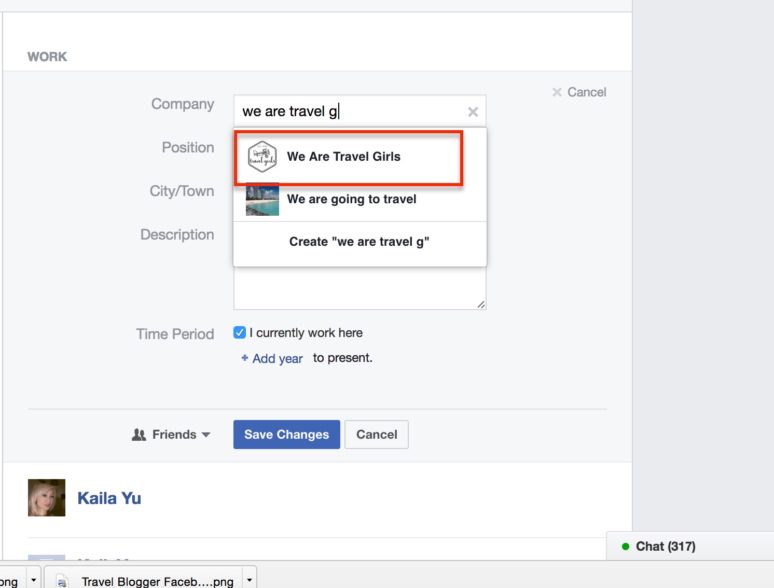Click beach thumbnail for We are going to travel
Screen dimensions: 774x588
pos(262,199)
